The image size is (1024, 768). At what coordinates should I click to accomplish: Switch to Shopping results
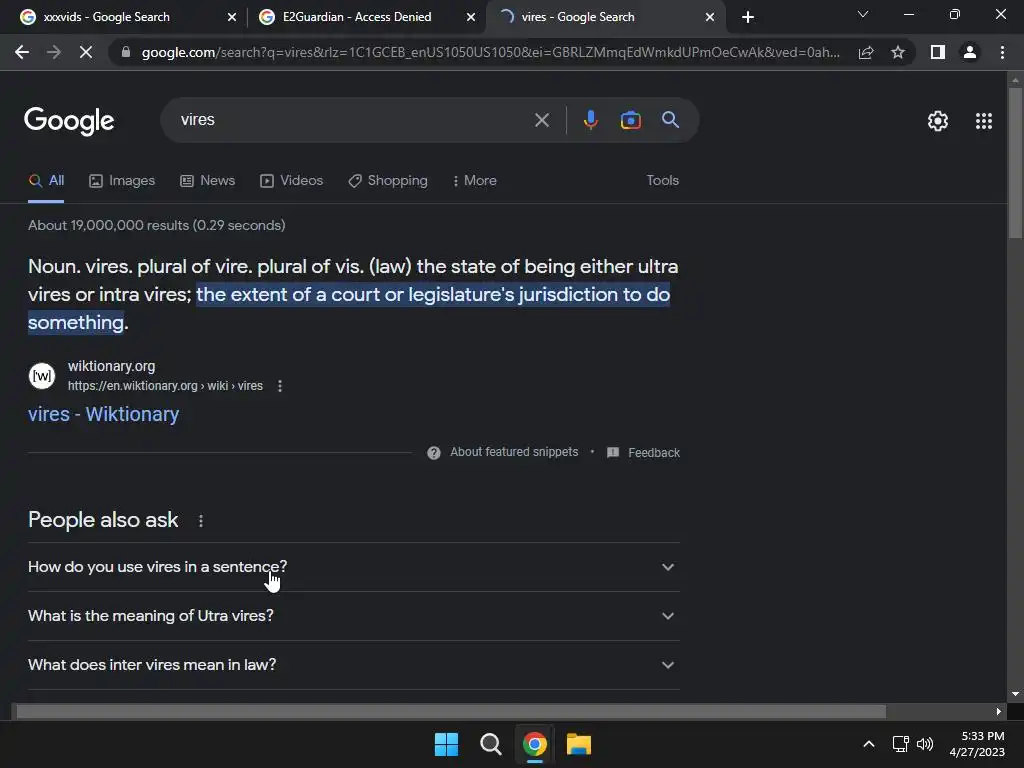(x=388, y=181)
